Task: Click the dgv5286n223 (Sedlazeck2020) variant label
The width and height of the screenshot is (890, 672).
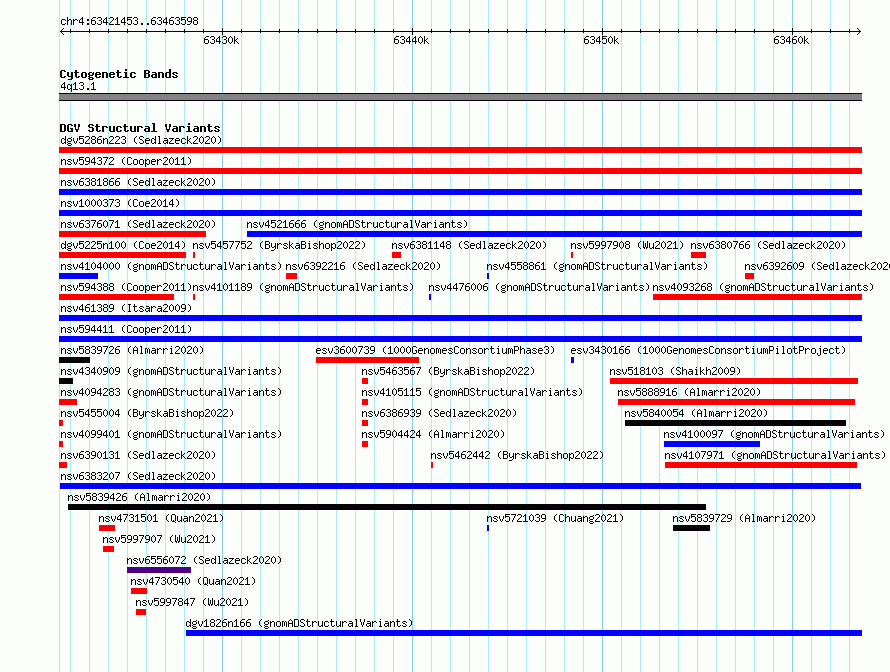Action: (x=141, y=140)
